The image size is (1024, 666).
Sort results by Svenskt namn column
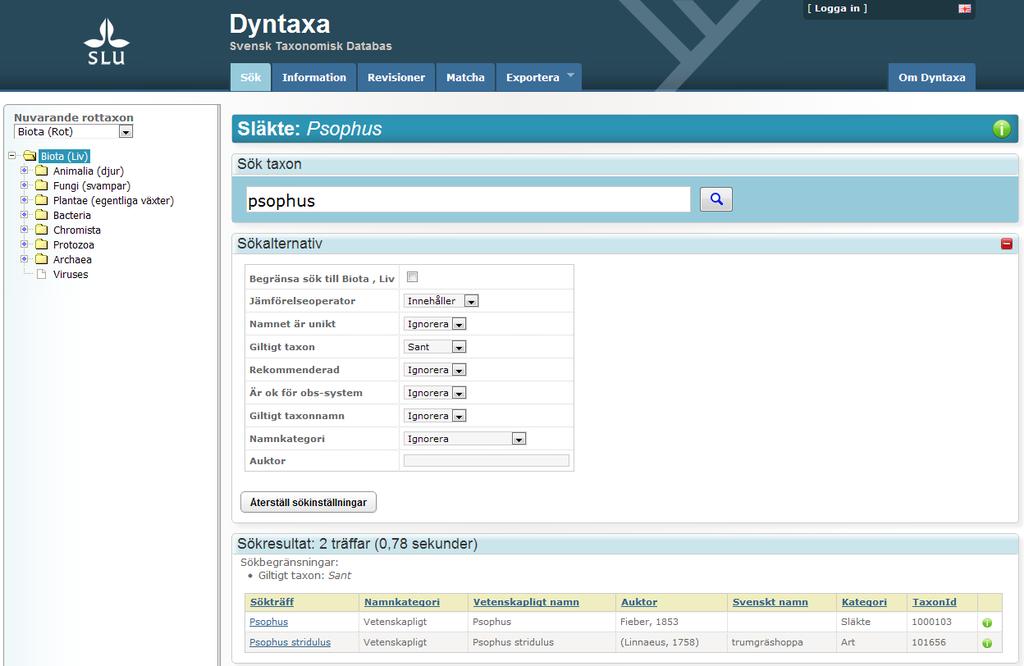(x=770, y=602)
